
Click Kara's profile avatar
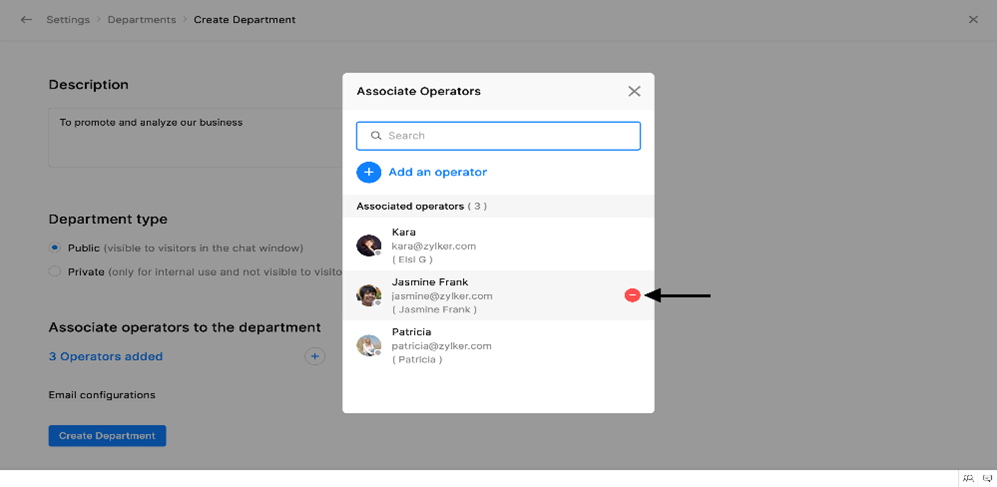[369, 245]
